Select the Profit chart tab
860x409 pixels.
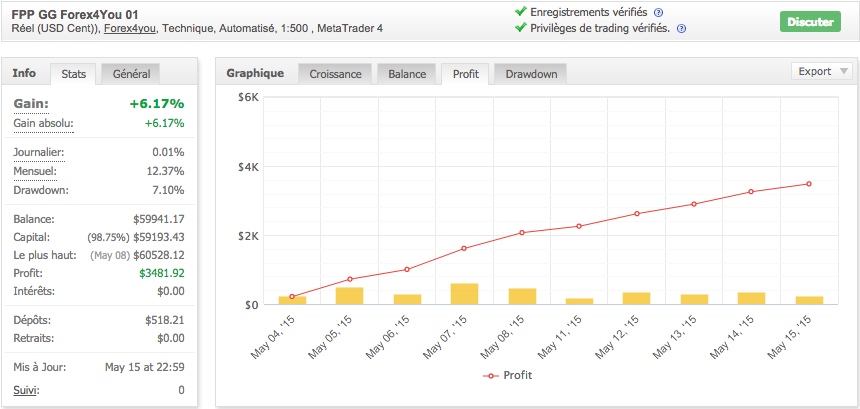pyautogui.click(x=465, y=74)
